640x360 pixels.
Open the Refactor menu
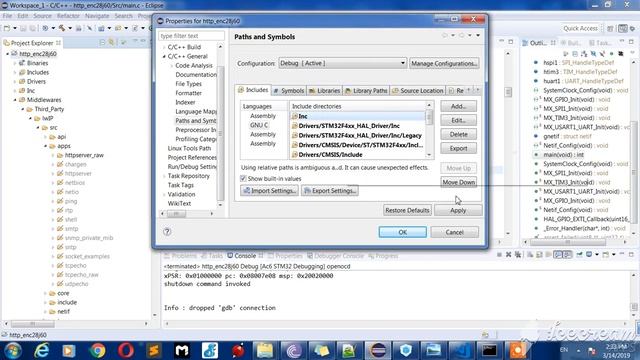click(x=68, y=16)
